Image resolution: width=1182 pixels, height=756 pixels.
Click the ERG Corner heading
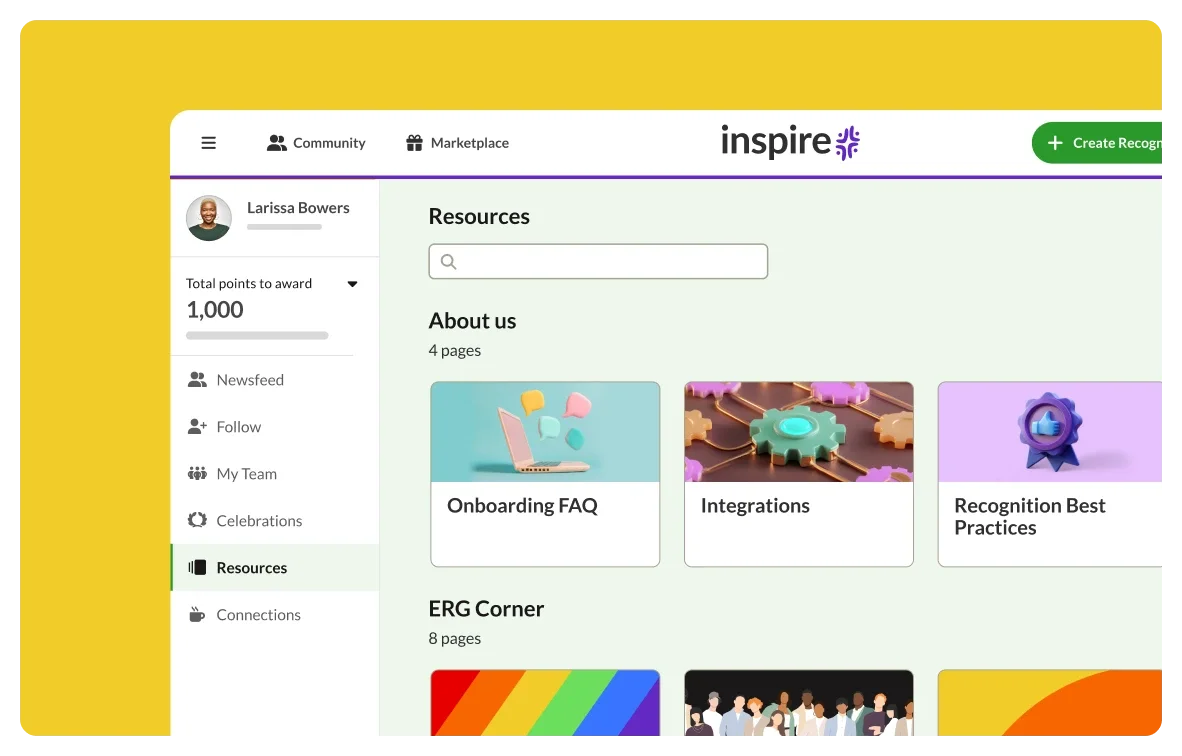(x=486, y=609)
